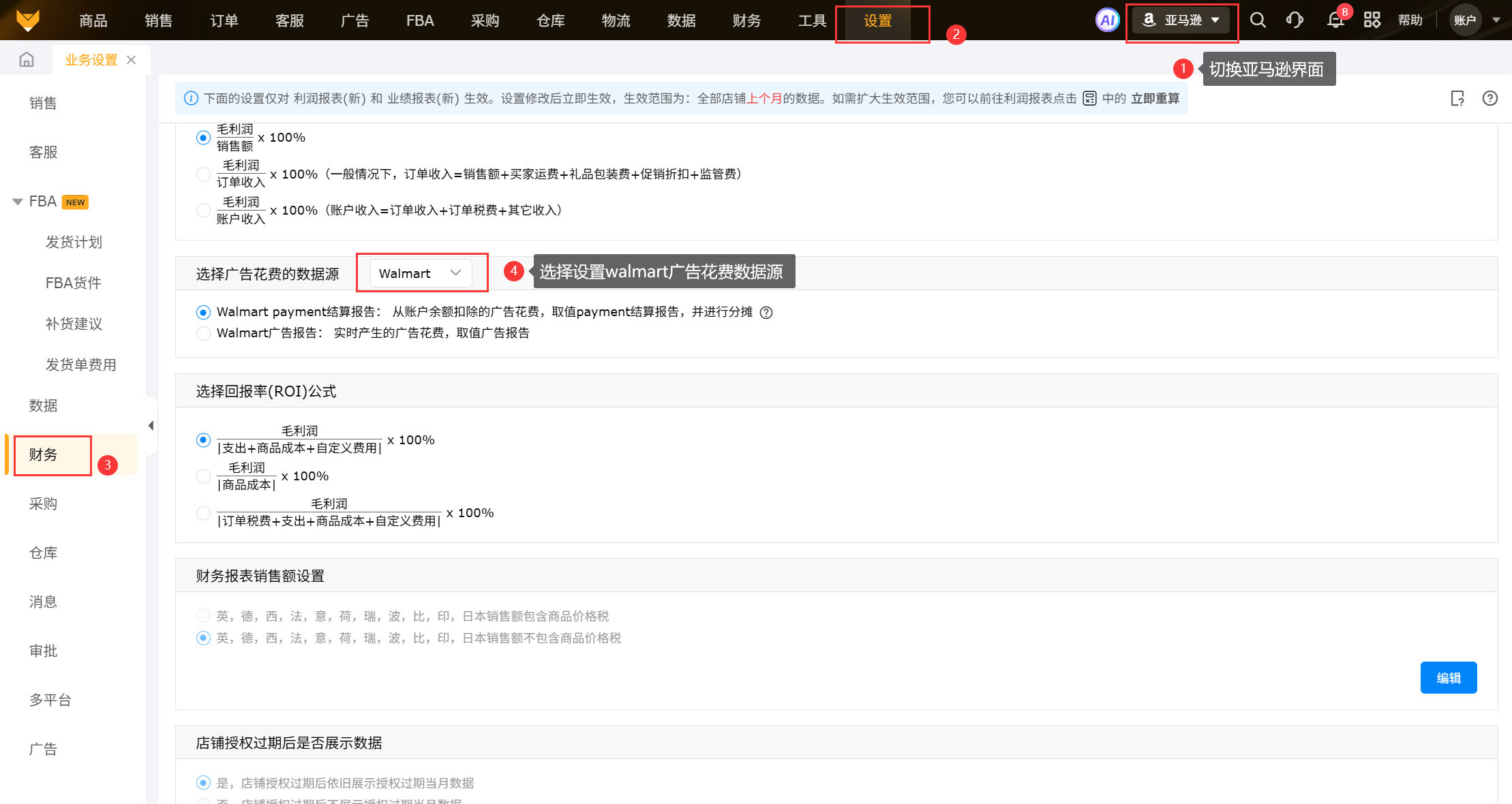Select Walmart广告报告 radio option

[x=203, y=333]
